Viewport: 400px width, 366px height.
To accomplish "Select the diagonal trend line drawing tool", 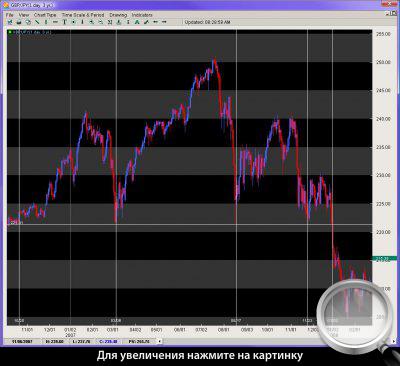I will point(37,22).
